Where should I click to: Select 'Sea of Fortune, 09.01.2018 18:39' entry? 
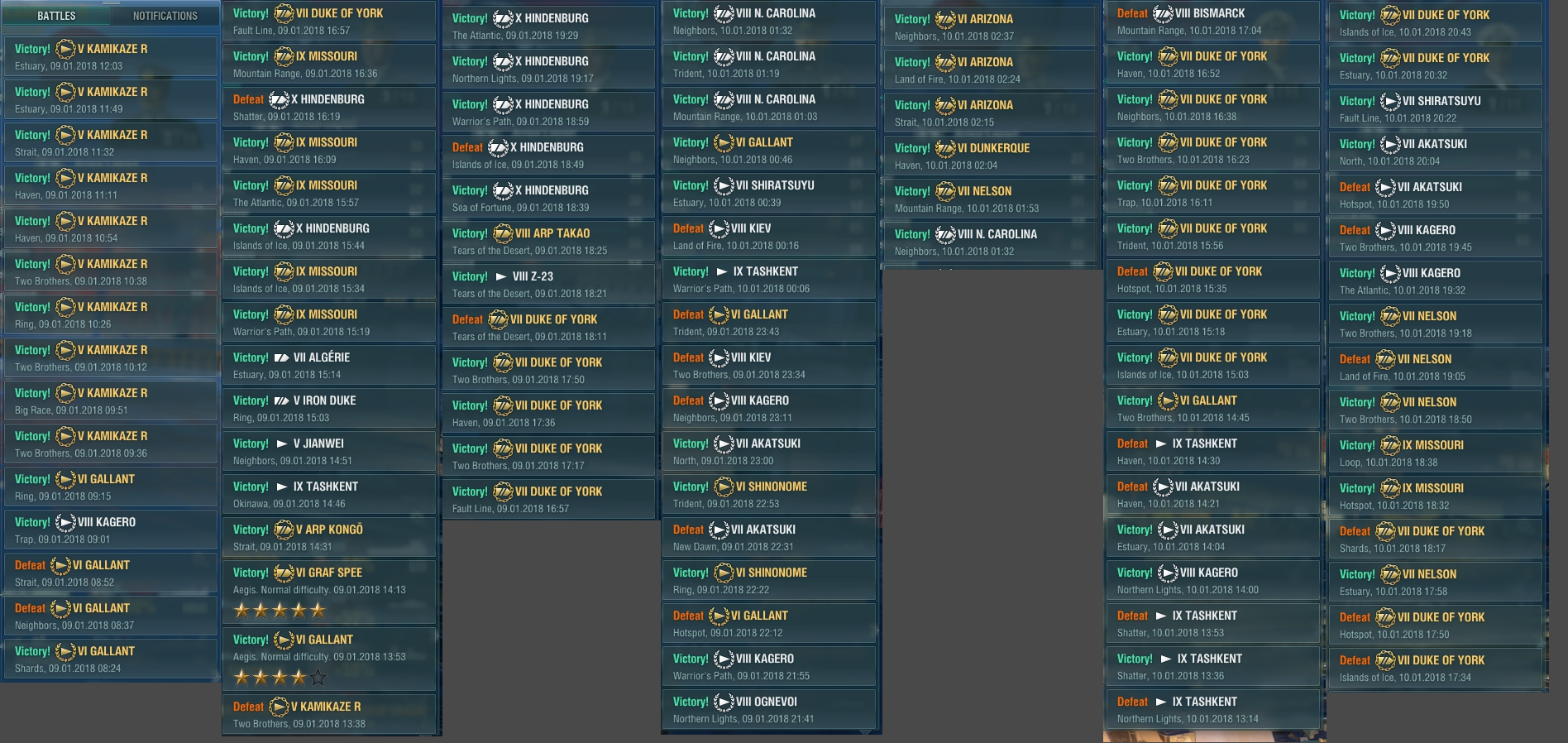point(547,199)
